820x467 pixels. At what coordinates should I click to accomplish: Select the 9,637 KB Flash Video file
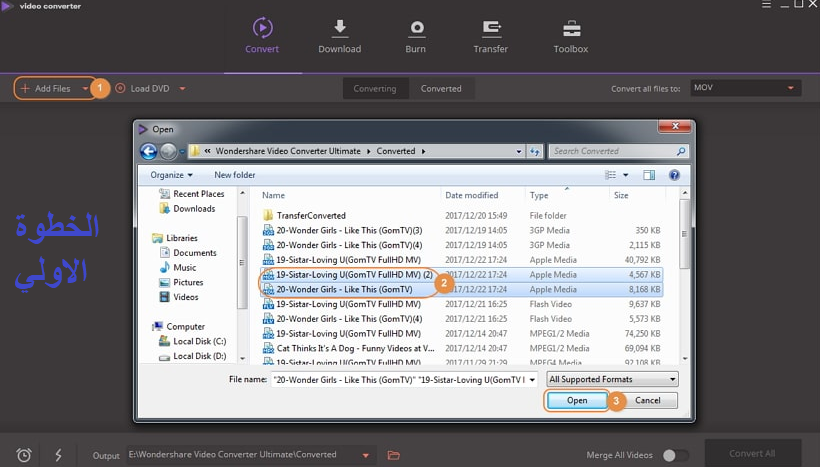coord(462,304)
